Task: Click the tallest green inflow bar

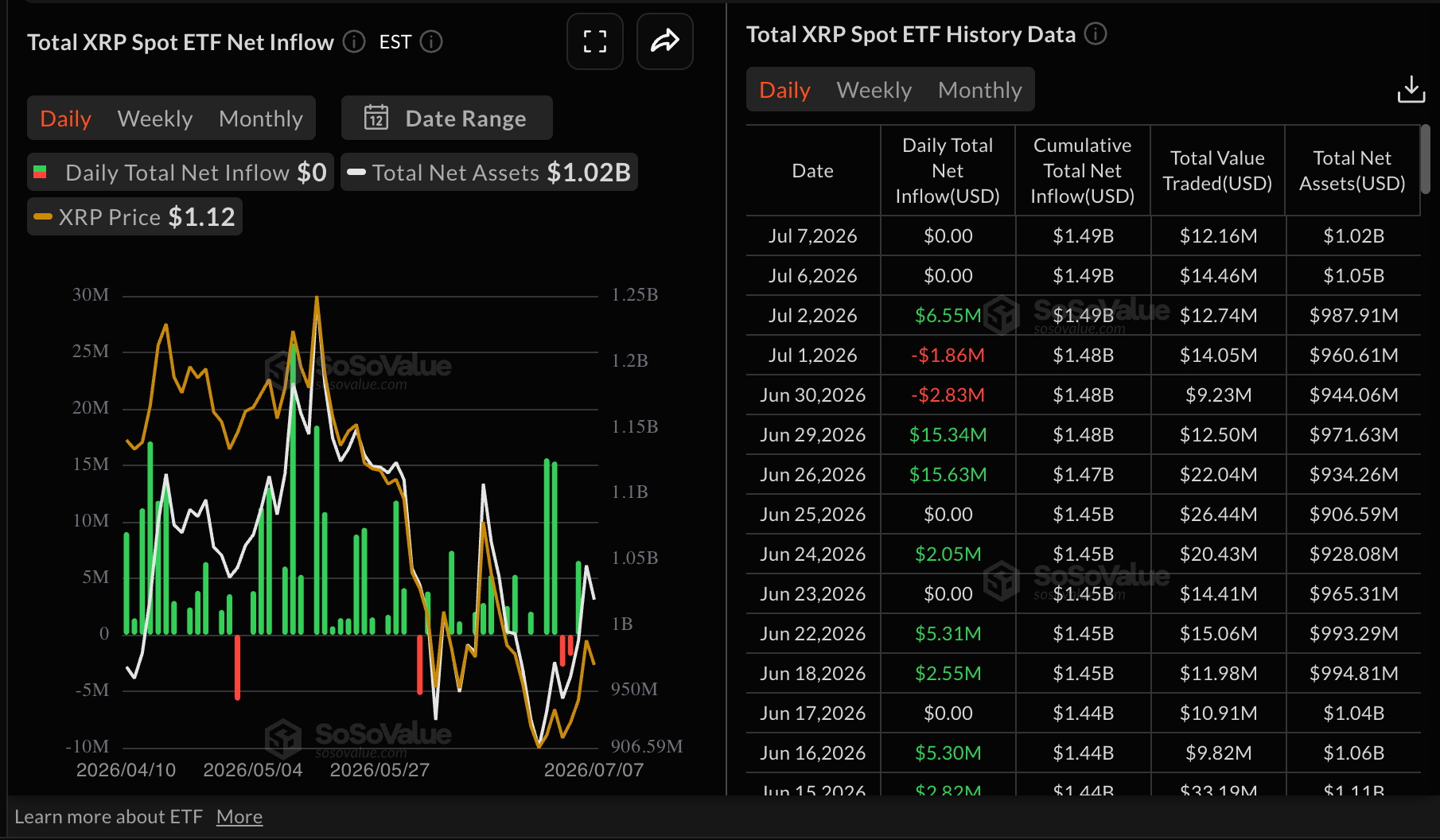Action: tap(294, 489)
